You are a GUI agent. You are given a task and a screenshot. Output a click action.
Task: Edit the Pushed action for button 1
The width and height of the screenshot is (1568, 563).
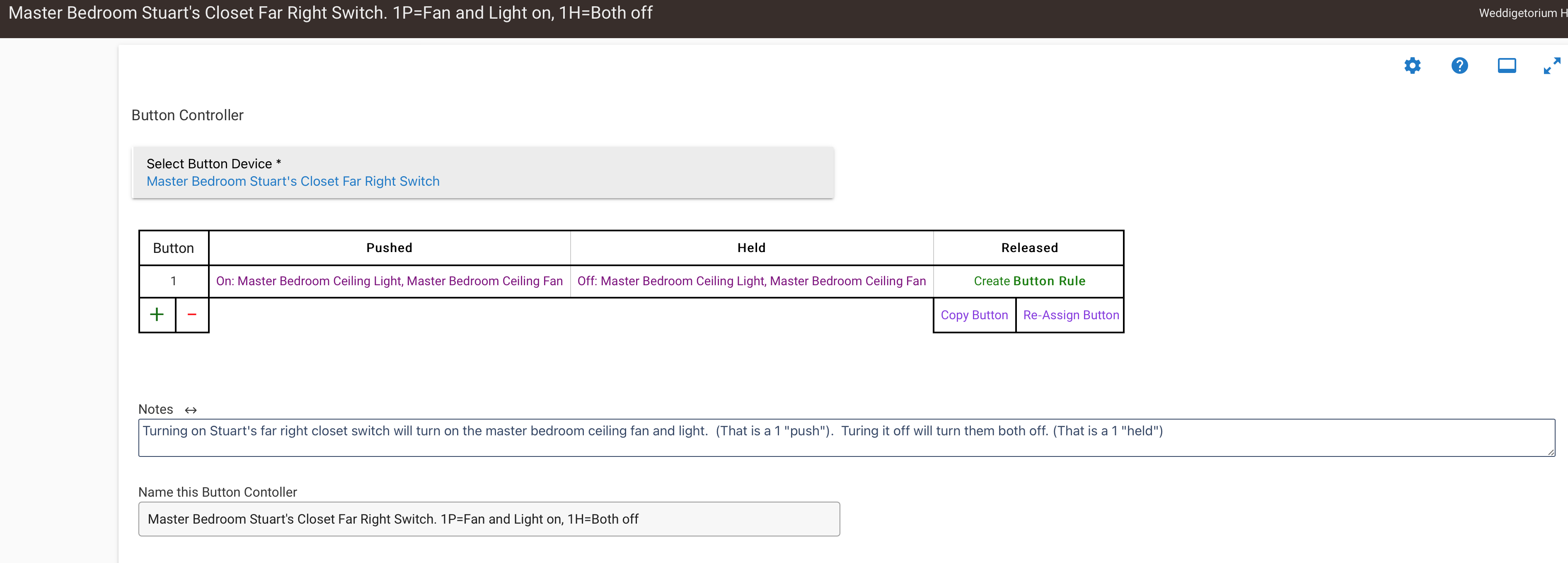pos(389,281)
